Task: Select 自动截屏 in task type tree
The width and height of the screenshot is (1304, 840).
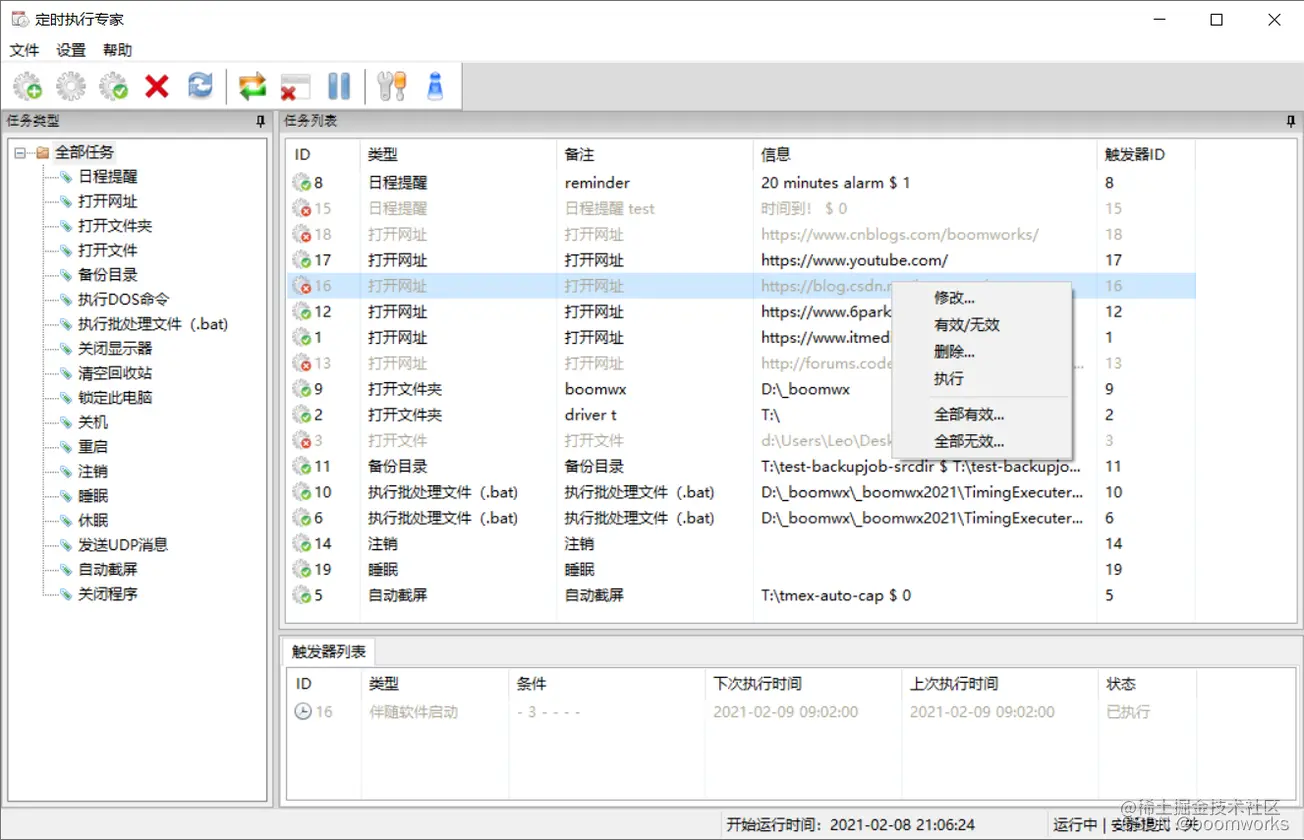Action: pos(108,569)
